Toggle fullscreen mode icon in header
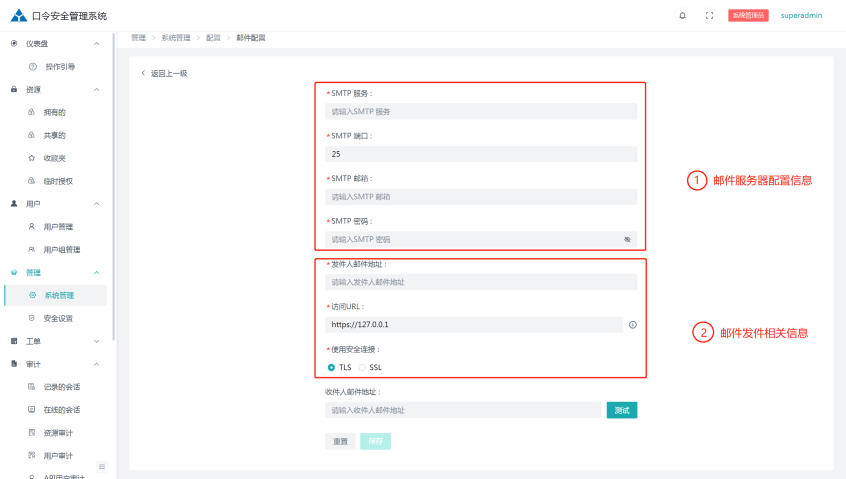This screenshot has width=846, height=479. [x=709, y=16]
